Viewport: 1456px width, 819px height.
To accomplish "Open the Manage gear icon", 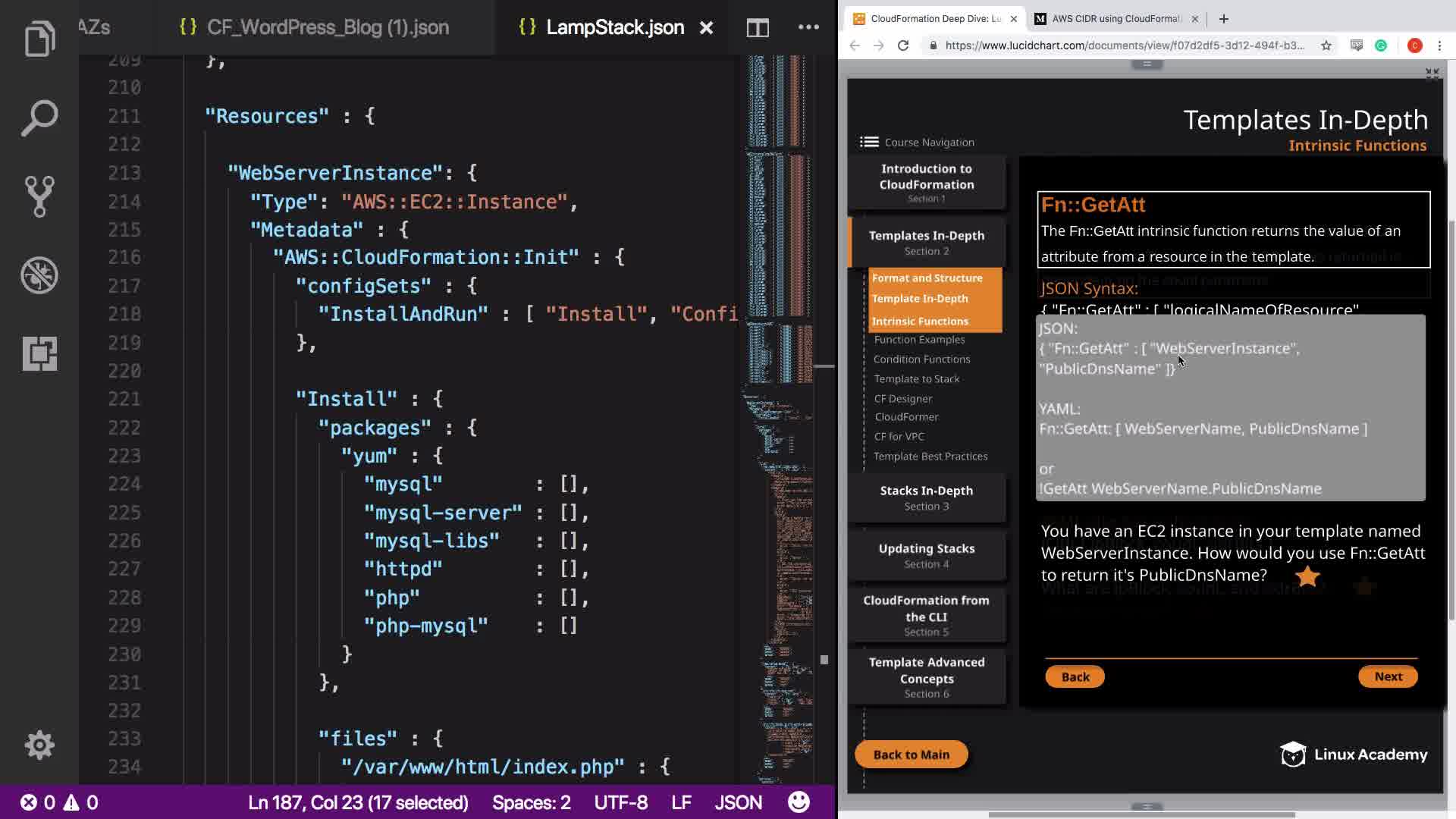I will click(x=39, y=745).
